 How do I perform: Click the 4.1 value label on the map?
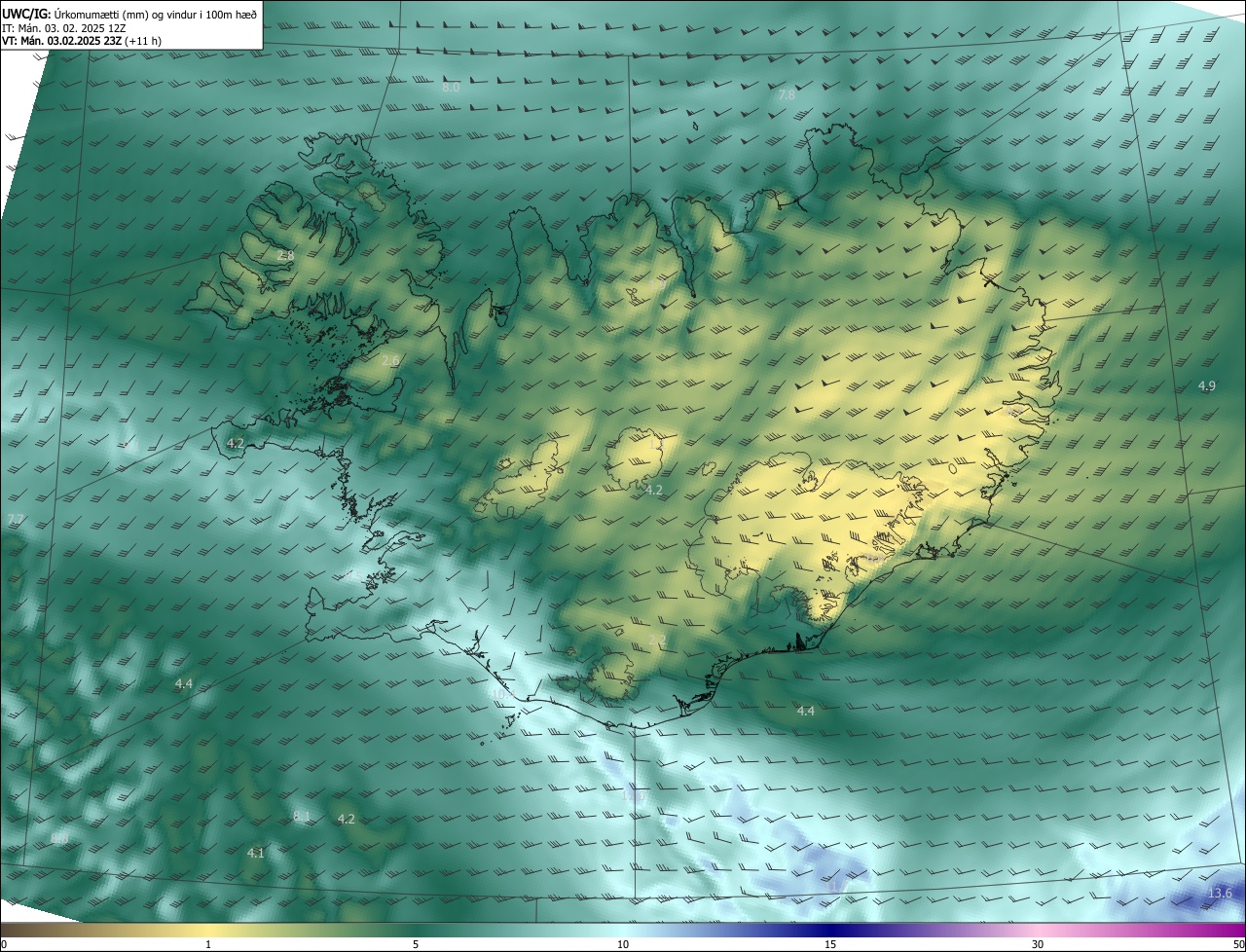coord(255,853)
